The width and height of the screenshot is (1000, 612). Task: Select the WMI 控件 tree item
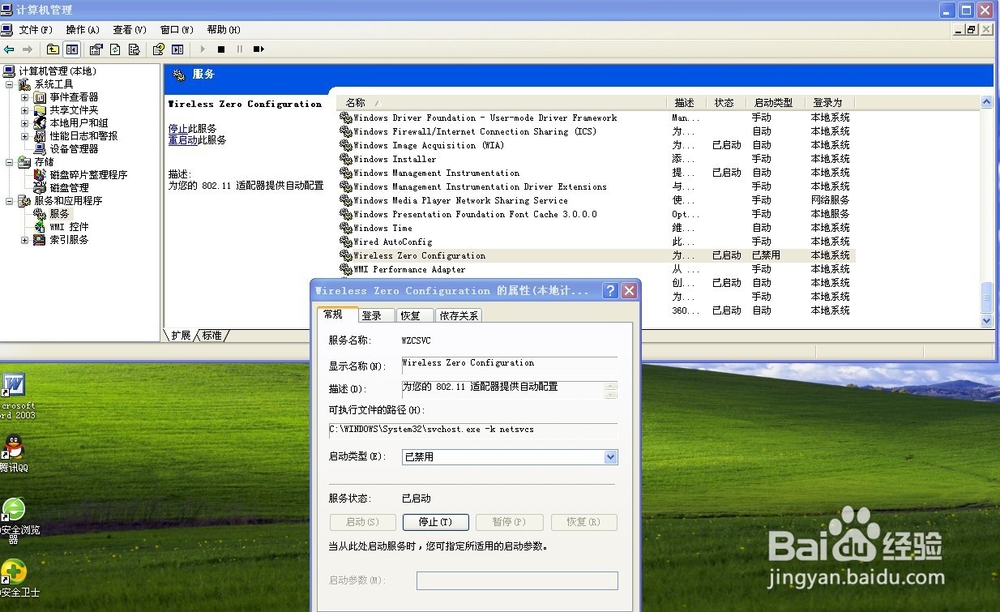point(69,226)
